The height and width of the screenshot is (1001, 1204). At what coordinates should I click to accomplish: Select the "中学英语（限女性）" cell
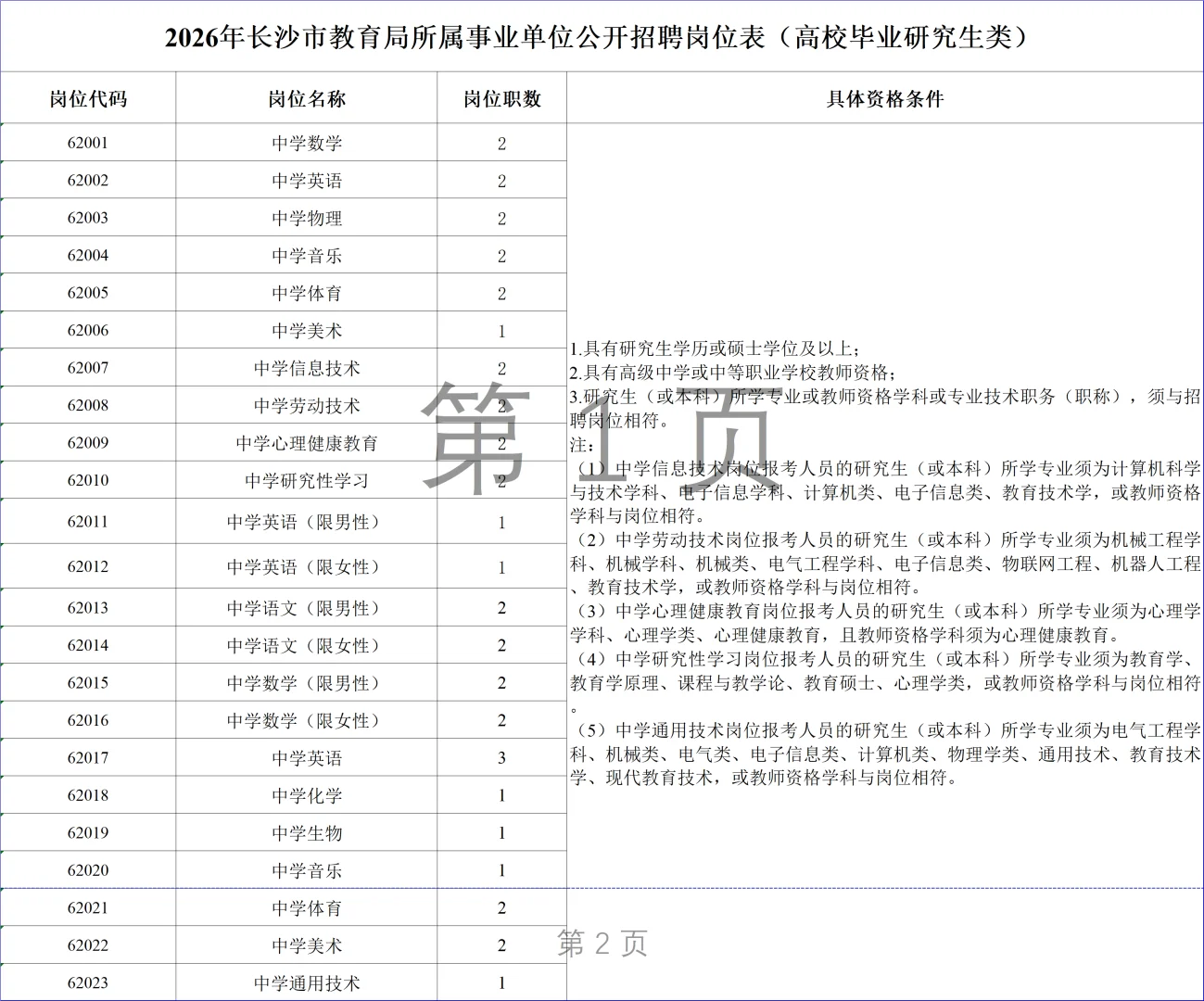click(307, 566)
